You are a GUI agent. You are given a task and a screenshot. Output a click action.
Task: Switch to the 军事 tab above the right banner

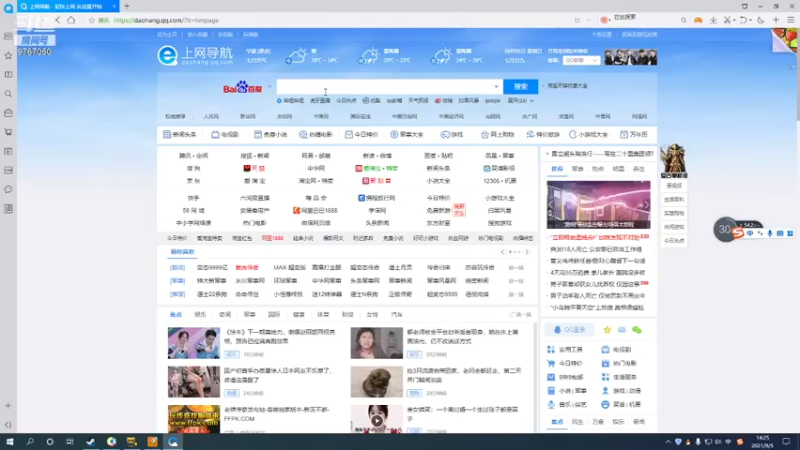[578, 169]
